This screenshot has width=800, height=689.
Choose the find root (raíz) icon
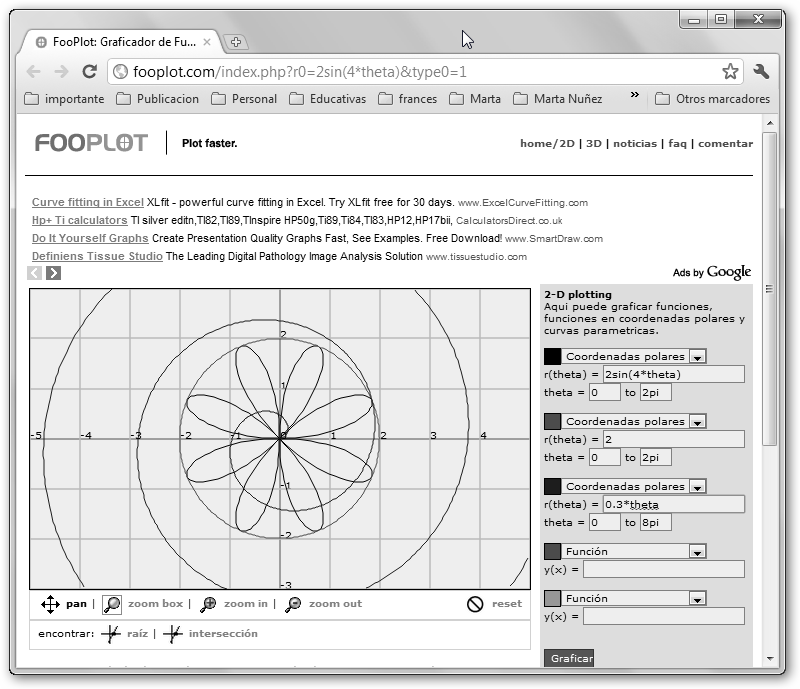111,633
